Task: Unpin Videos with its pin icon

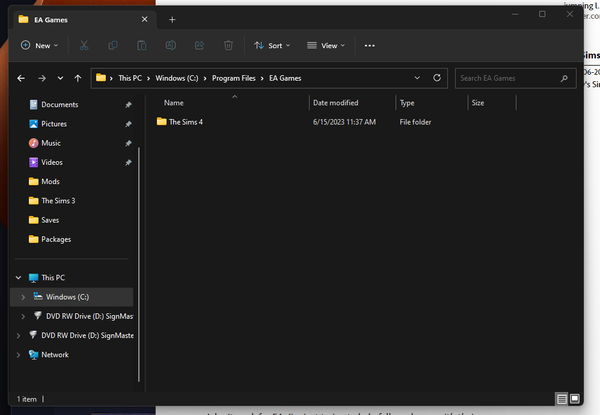Action: click(128, 163)
